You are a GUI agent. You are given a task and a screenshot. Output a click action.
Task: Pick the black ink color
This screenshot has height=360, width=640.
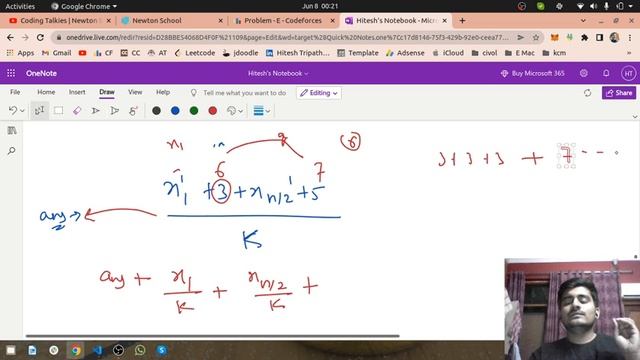tap(156, 111)
